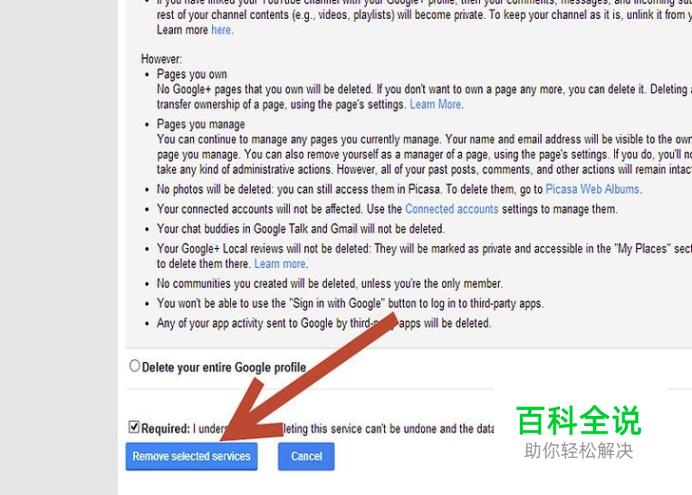Select the 'Pages you own' bullet heading

(192, 74)
